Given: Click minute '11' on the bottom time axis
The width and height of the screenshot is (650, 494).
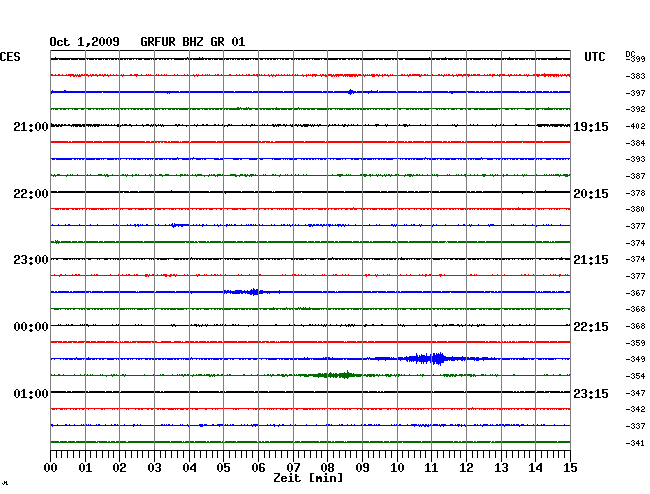Looking at the screenshot, I should click(x=431, y=468).
